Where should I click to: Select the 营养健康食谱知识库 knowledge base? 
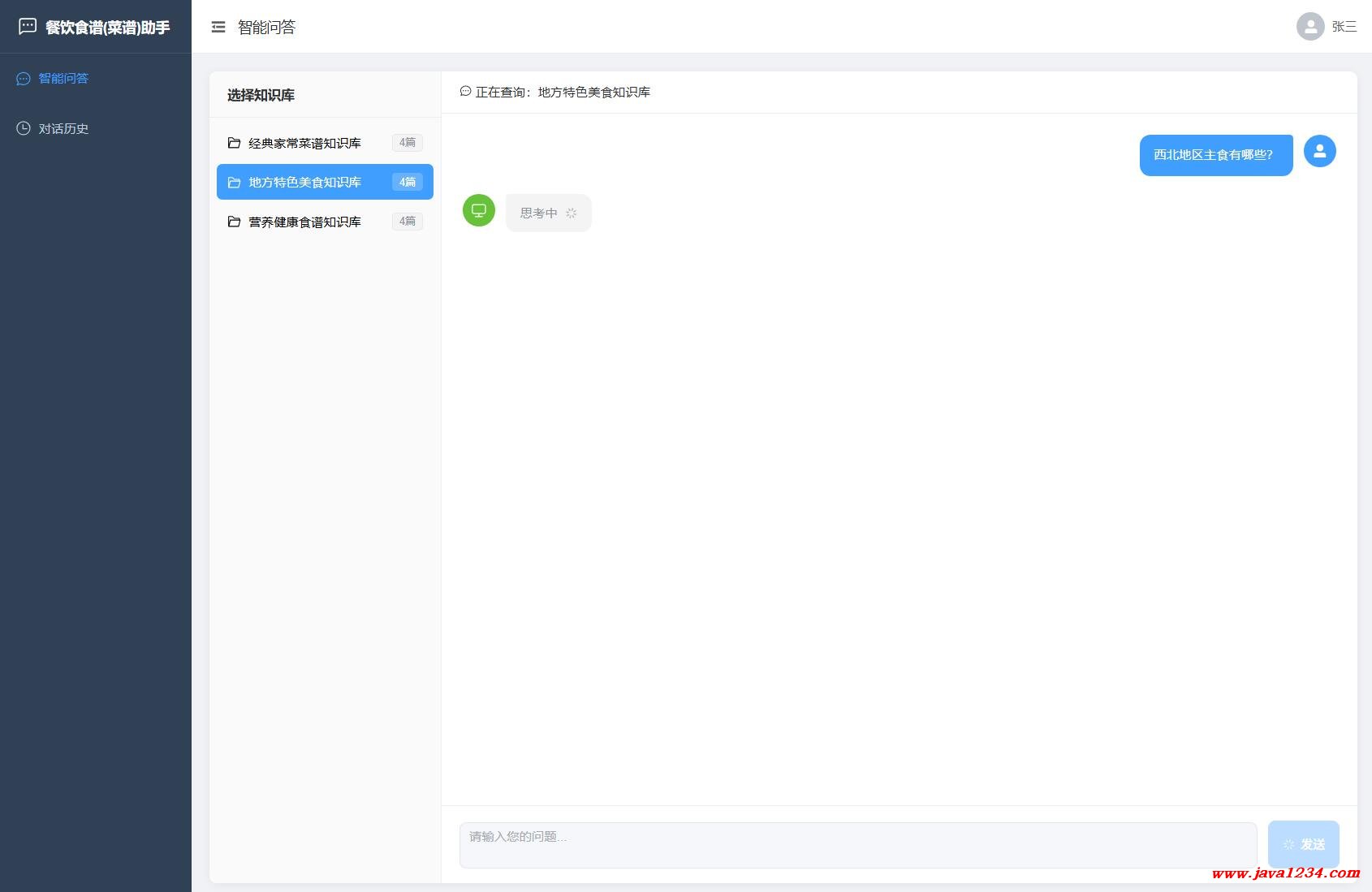pyautogui.click(x=304, y=222)
